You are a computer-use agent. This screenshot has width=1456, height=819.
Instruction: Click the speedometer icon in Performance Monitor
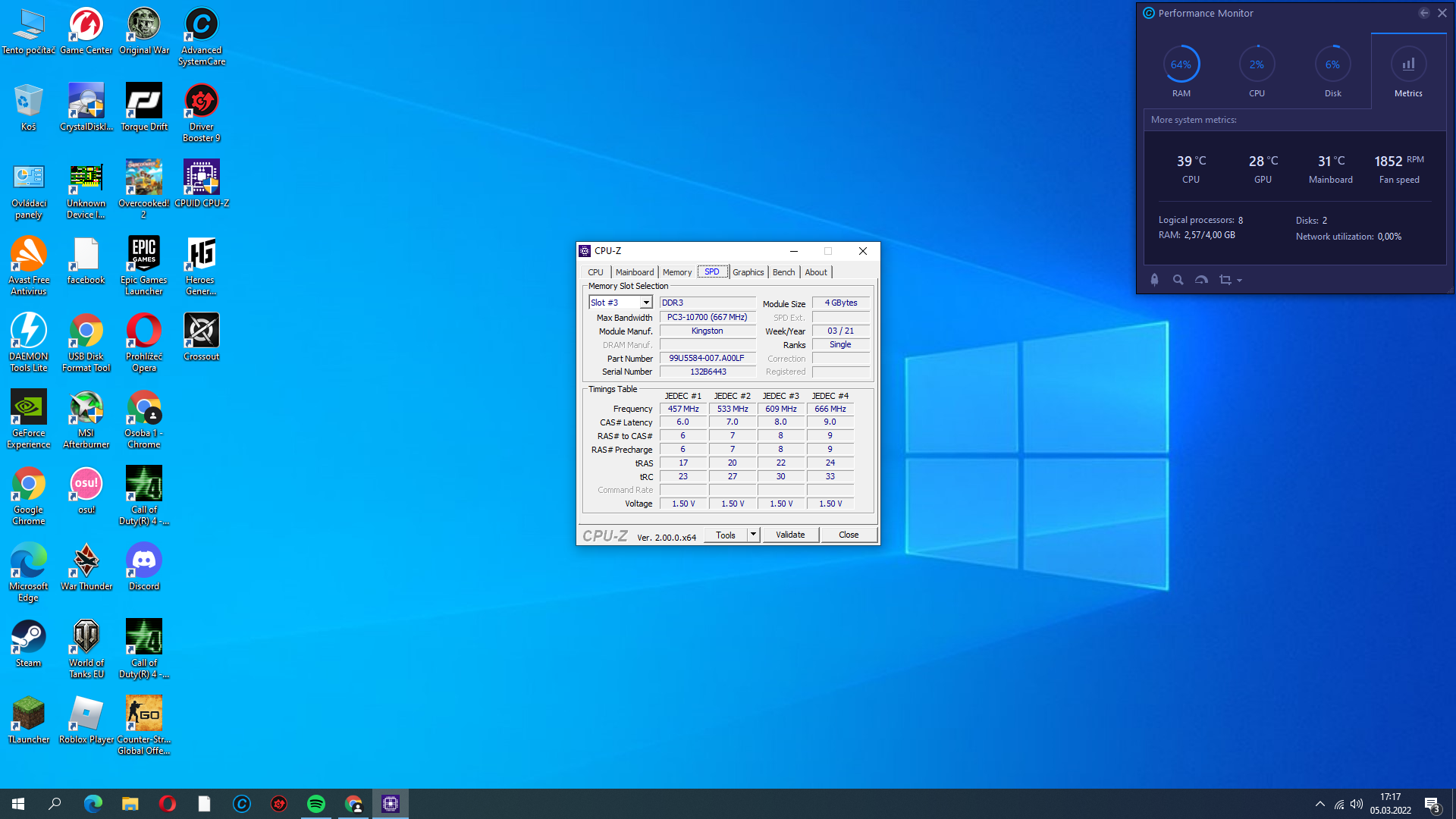[x=1201, y=280]
